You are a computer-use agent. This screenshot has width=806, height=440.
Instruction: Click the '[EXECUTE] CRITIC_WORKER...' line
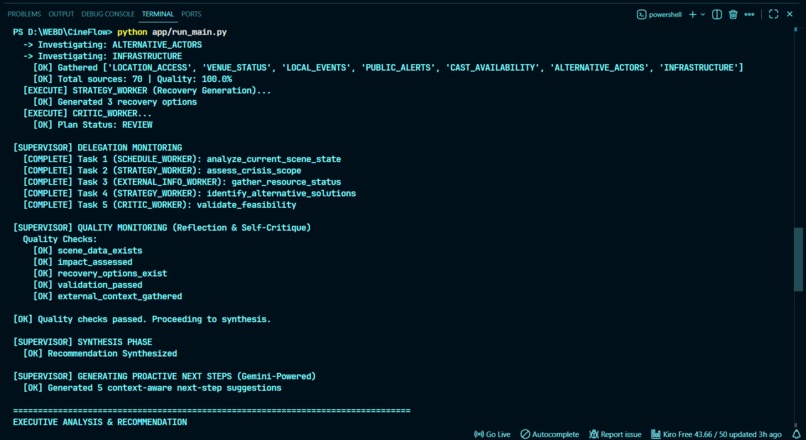tap(88, 113)
